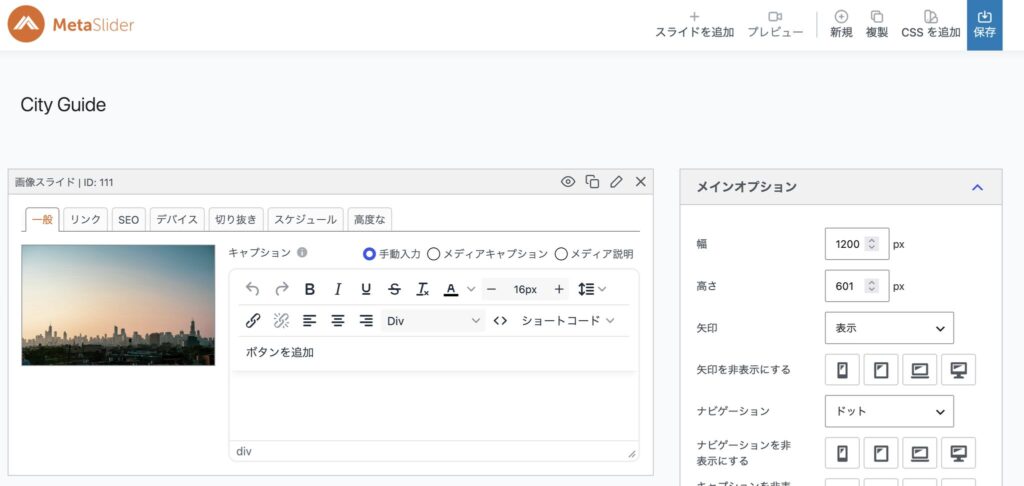
Task: Open the 矢印 dropdown set to 表示
Action: tap(889, 328)
